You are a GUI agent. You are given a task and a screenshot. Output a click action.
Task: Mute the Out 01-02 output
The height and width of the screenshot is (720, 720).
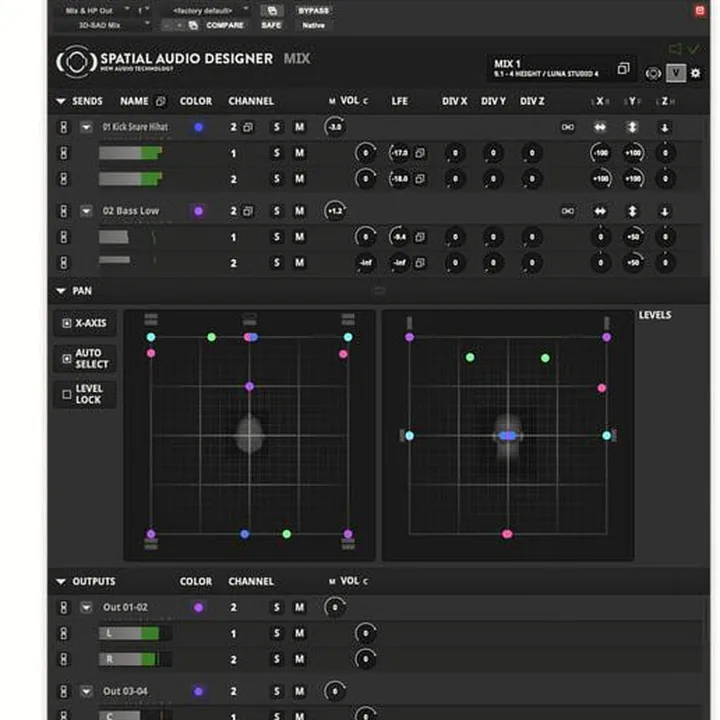[299, 608]
